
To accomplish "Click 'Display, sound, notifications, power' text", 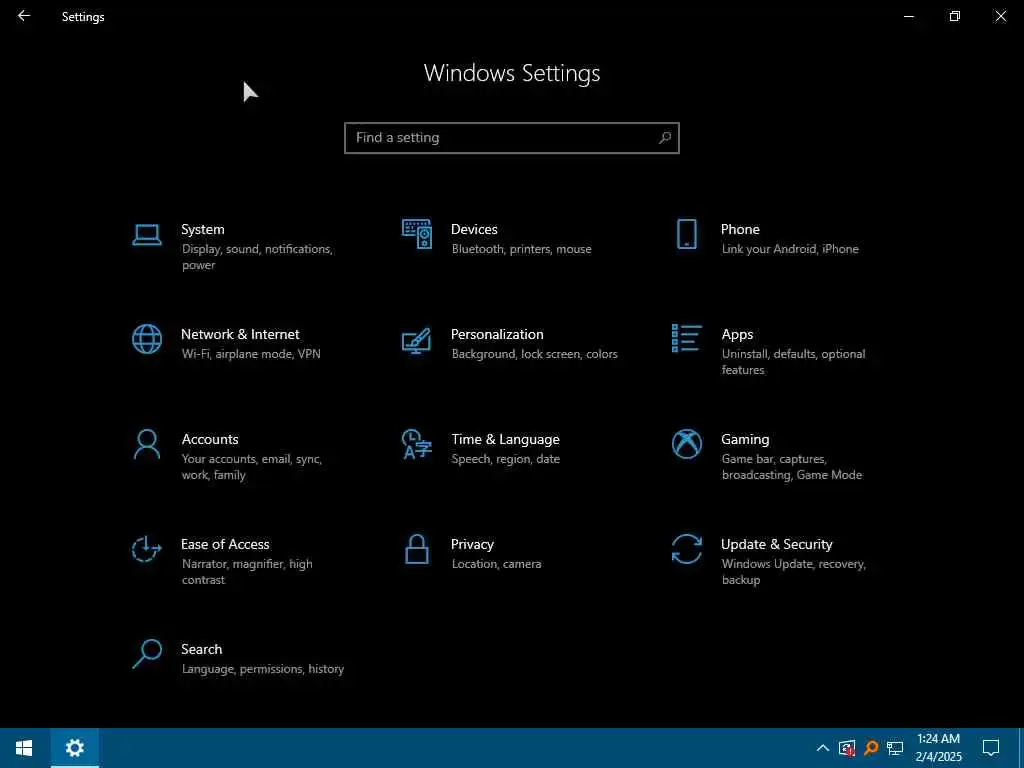I will click(257, 257).
